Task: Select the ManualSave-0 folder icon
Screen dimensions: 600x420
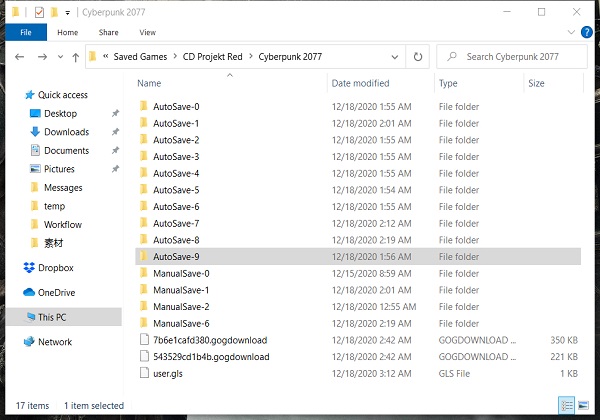Action: pyautogui.click(x=144, y=273)
